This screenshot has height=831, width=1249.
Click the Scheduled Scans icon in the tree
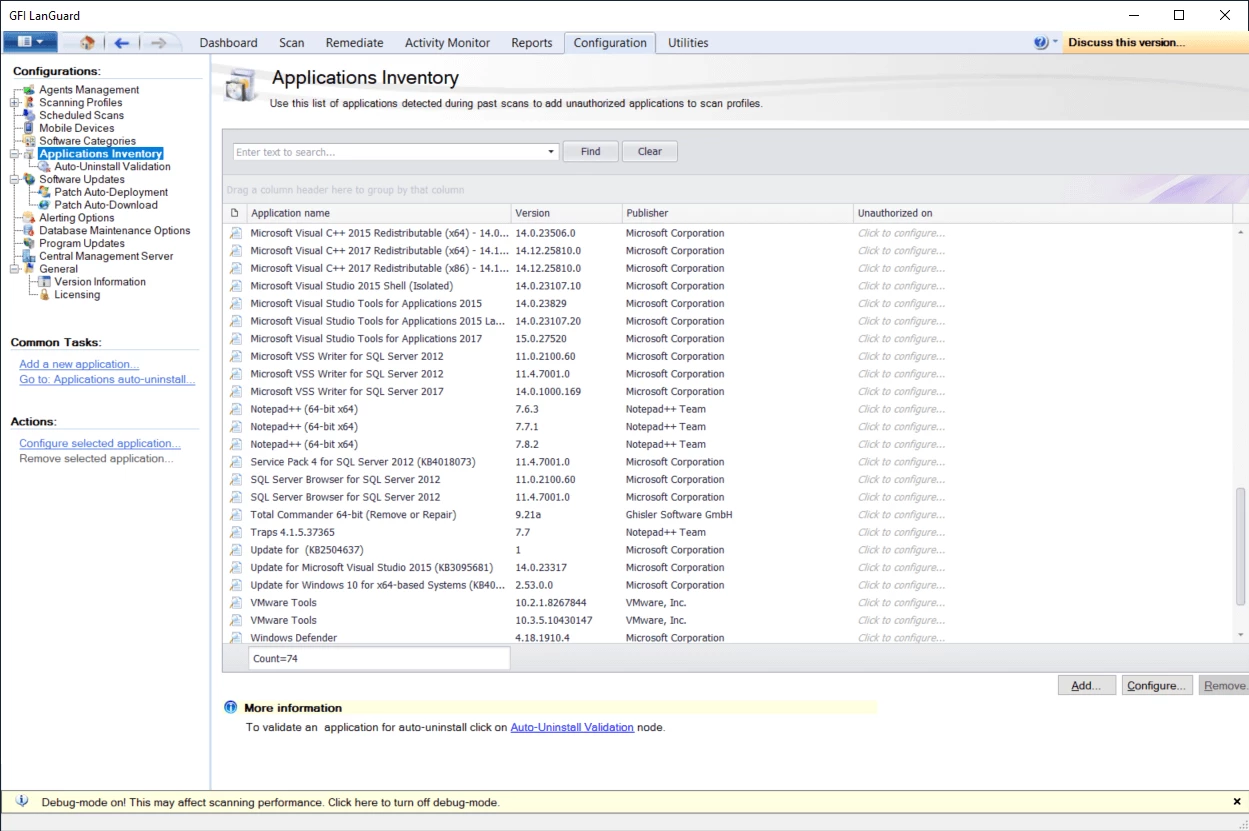[x=29, y=115]
